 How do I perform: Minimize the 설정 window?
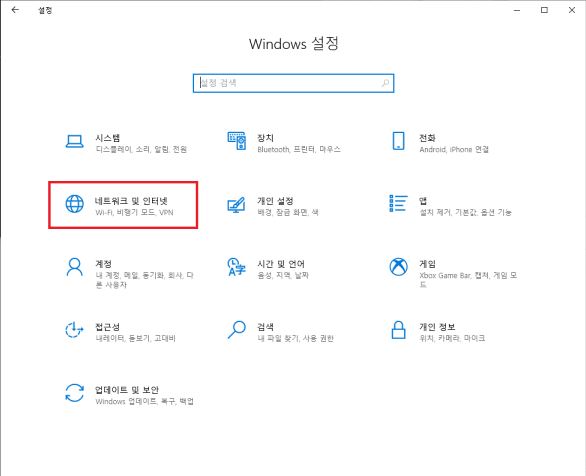coord(517,10)
